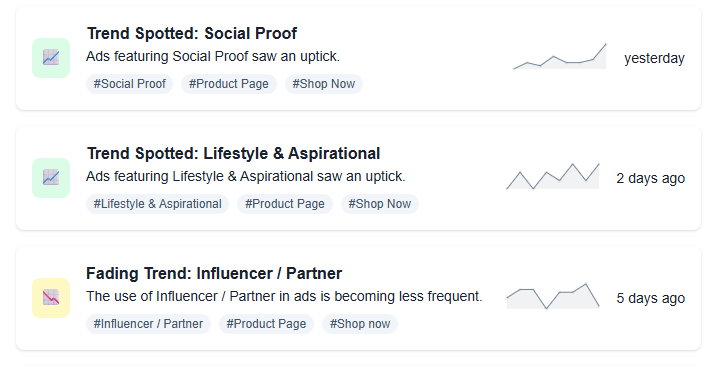Select #Product Page tag in Influencer card
Screen dimensions: 716x366
[x=266, y=324]
